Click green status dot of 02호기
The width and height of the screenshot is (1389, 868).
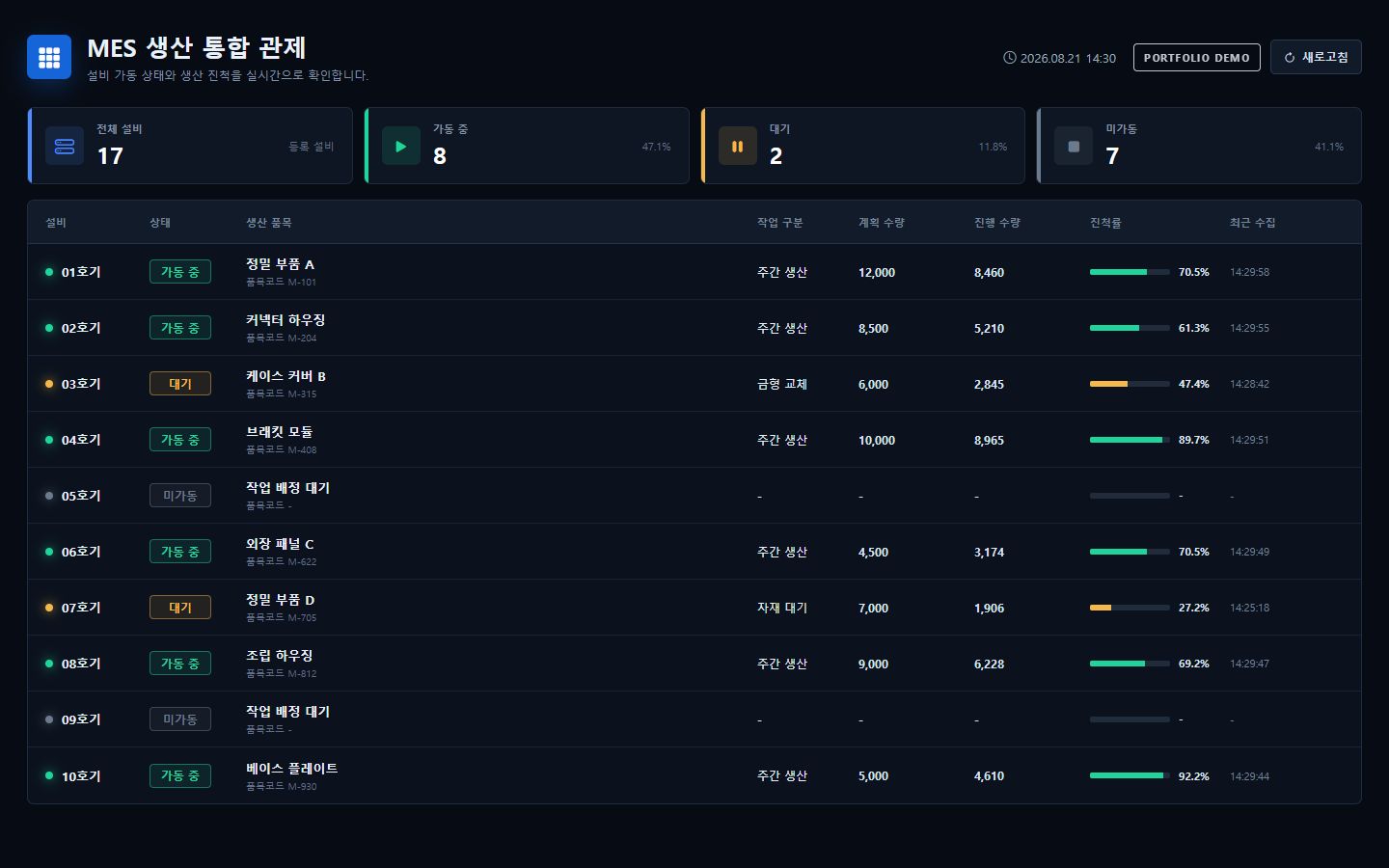click(x=49, y=328)
